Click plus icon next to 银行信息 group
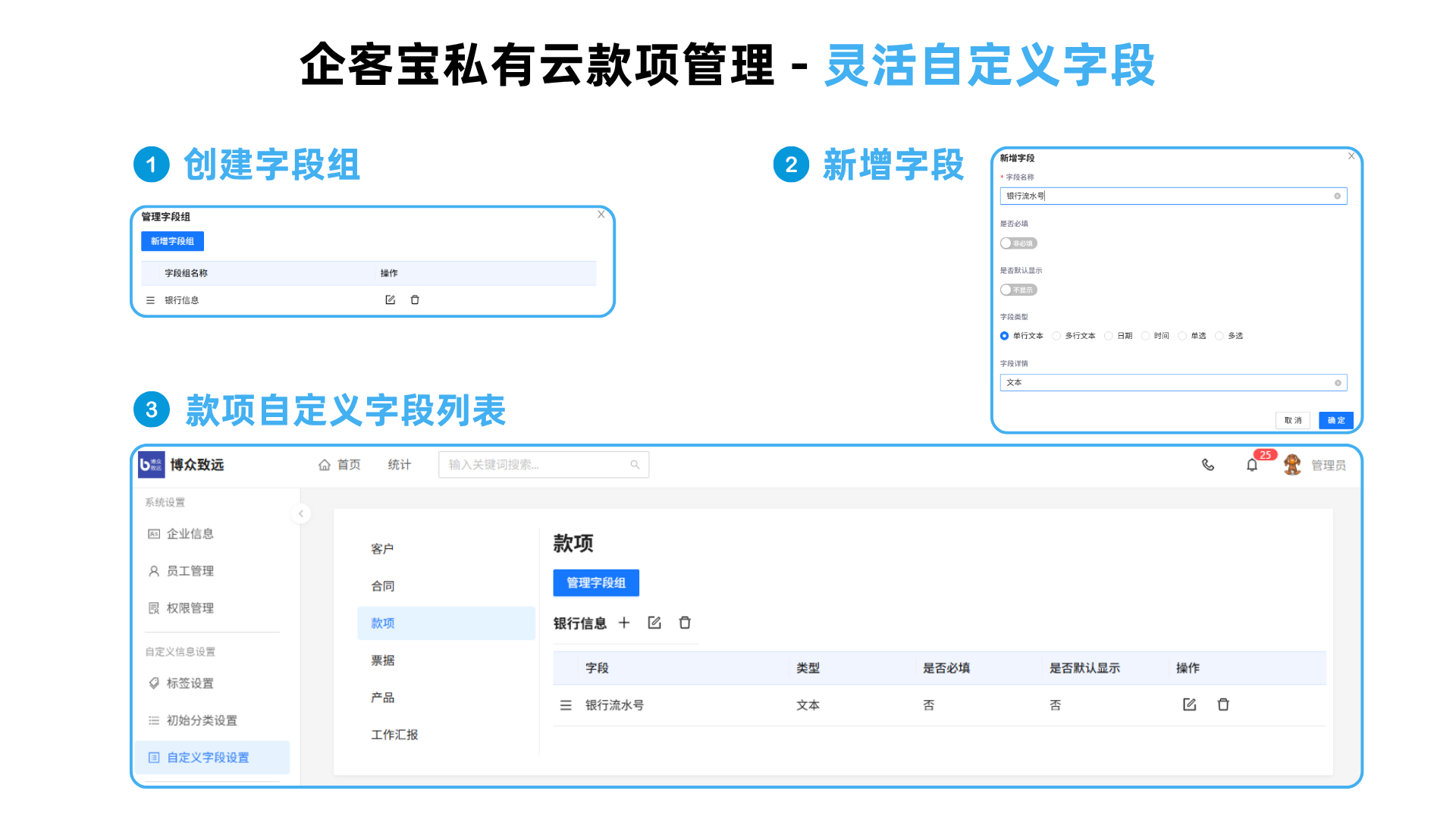This screenshot has width=1456, height=819. 624,623
